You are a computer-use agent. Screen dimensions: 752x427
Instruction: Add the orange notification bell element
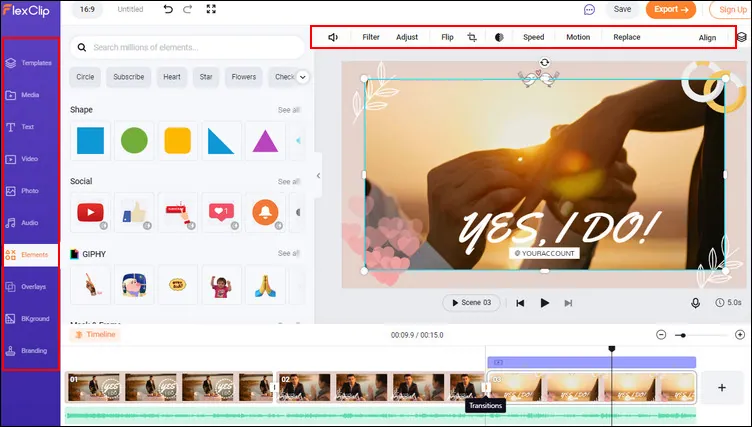tap(265, 212)
